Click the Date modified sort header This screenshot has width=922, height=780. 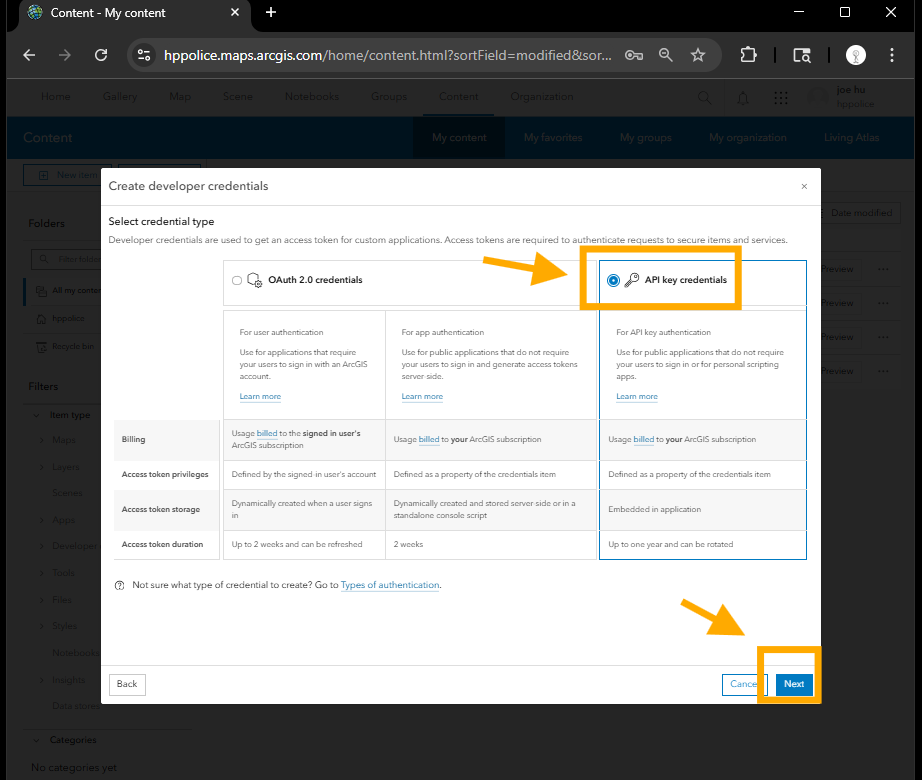[861, 213]
